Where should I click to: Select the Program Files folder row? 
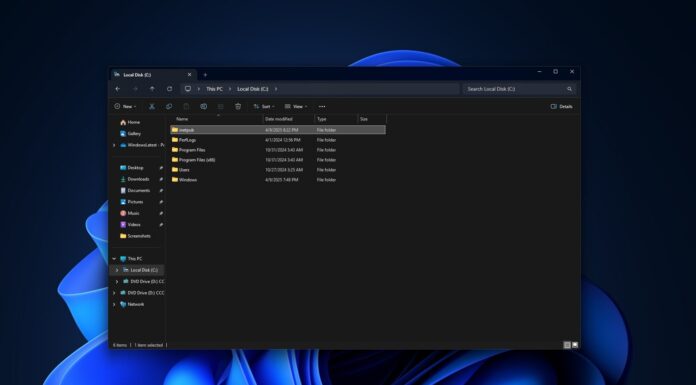pos(278,150)
